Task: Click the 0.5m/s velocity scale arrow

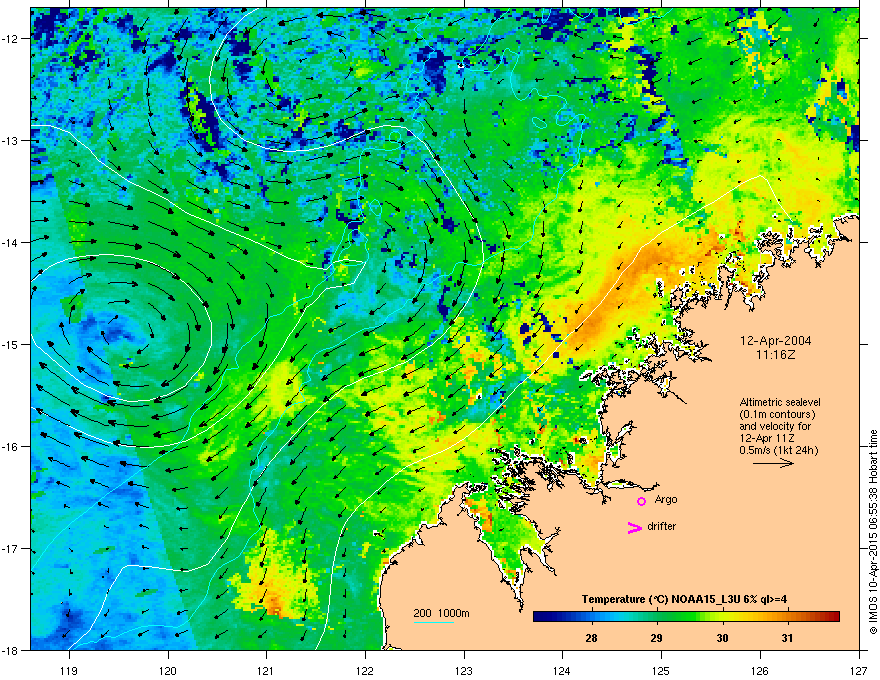Action: (x=773, y=463)
